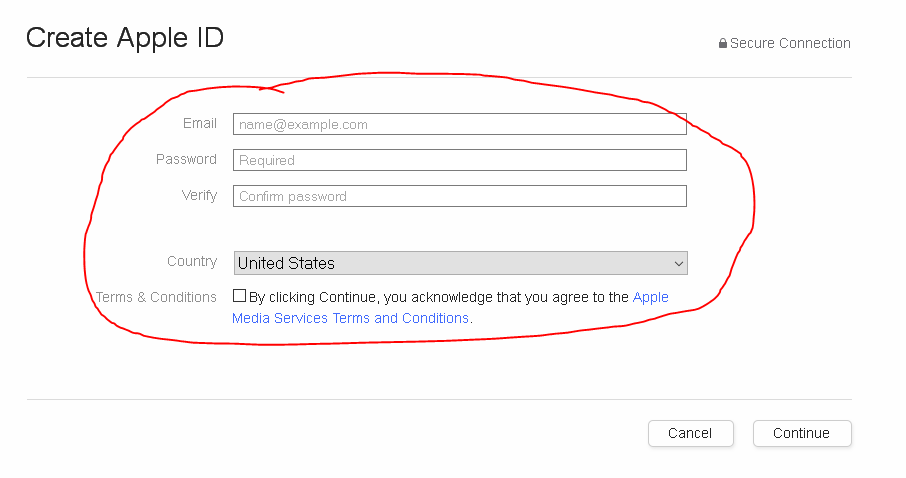Click the 'United States' selected country value

point(286,263)
